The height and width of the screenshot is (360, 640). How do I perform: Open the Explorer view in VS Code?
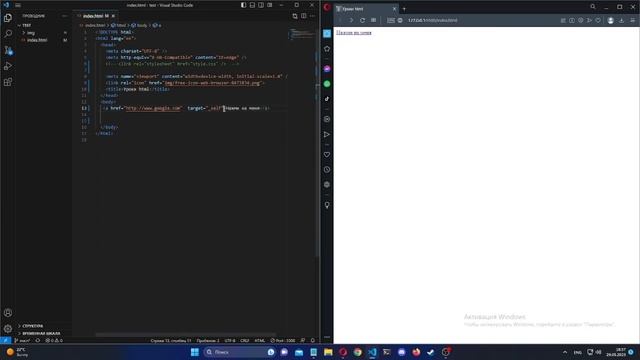point(8,18)
